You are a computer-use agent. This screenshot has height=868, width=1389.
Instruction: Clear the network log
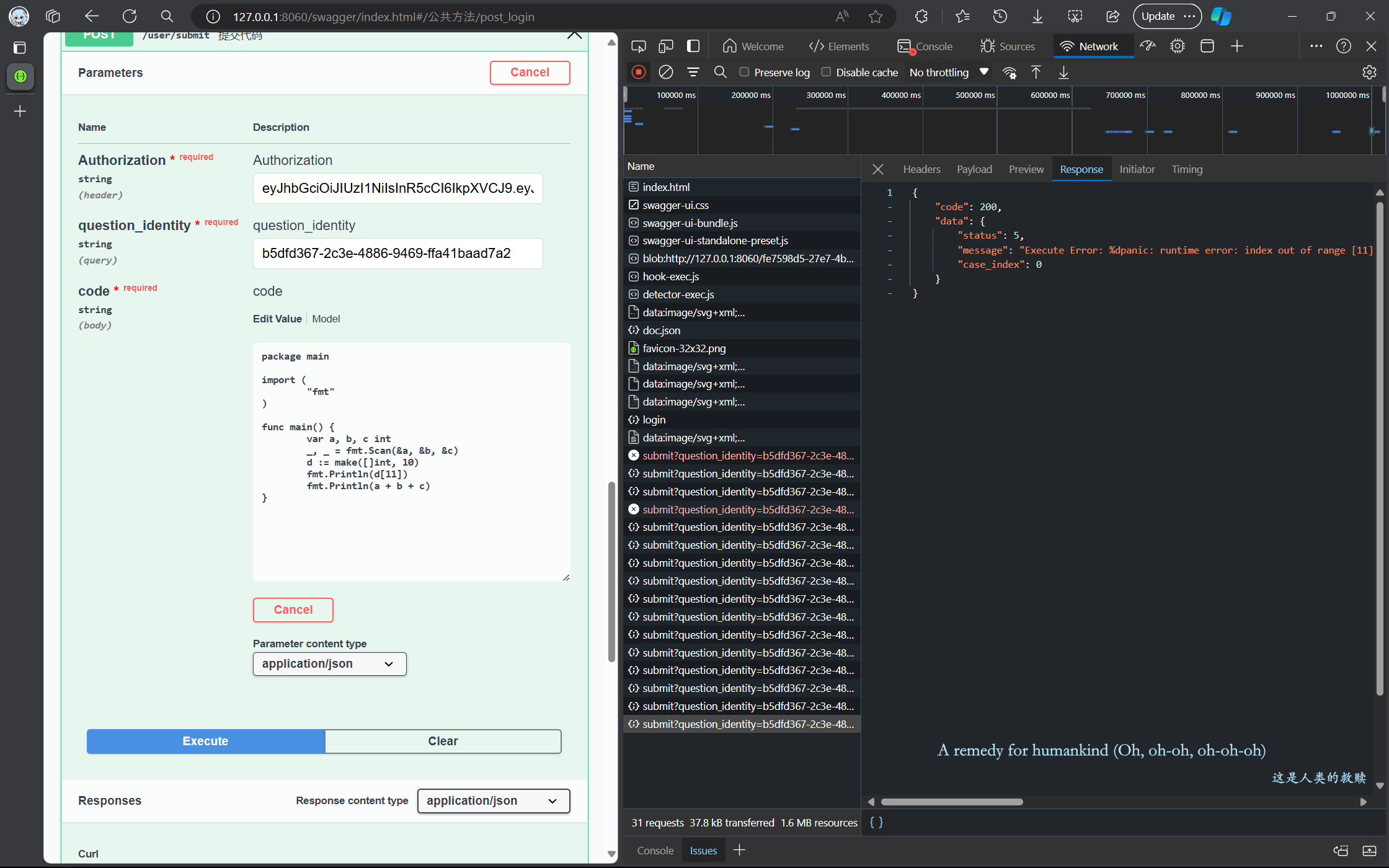666,73
